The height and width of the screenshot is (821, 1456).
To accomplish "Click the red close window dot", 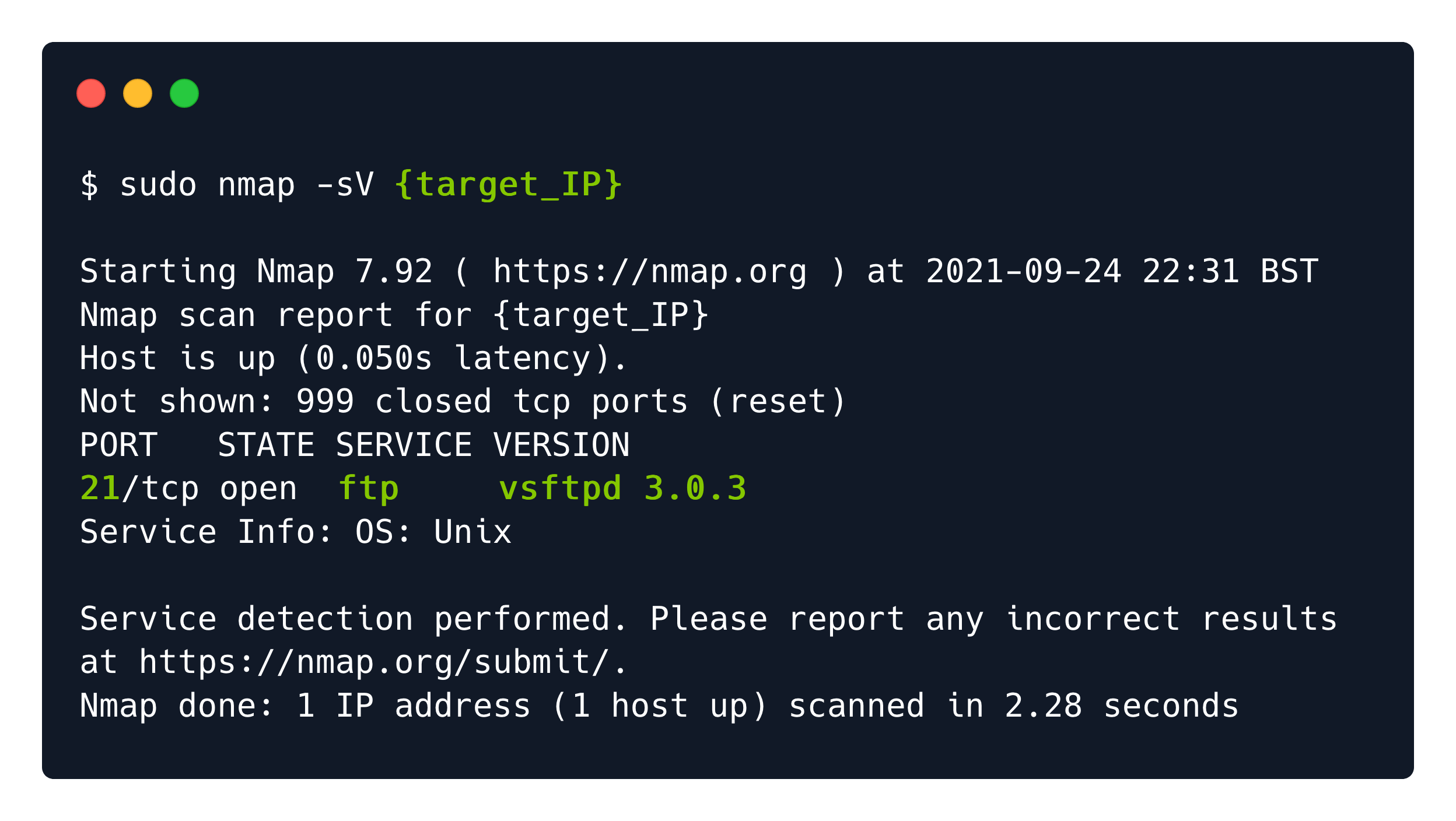I will [x=91, y=93].
